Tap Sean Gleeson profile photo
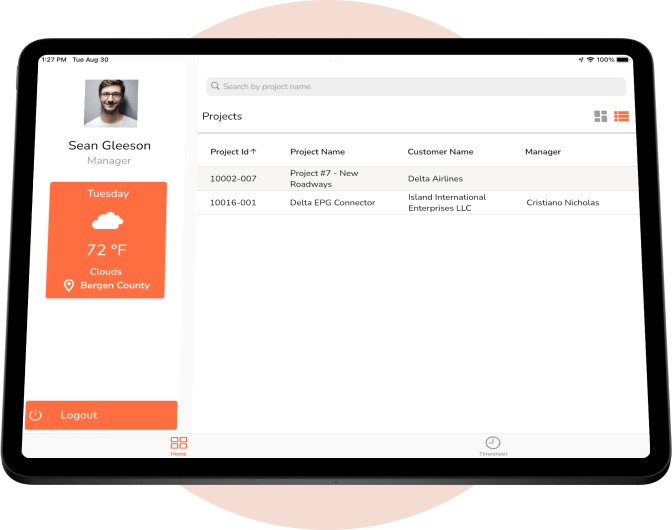Viewport: 672px width, 530px height. tap(111, 103)
